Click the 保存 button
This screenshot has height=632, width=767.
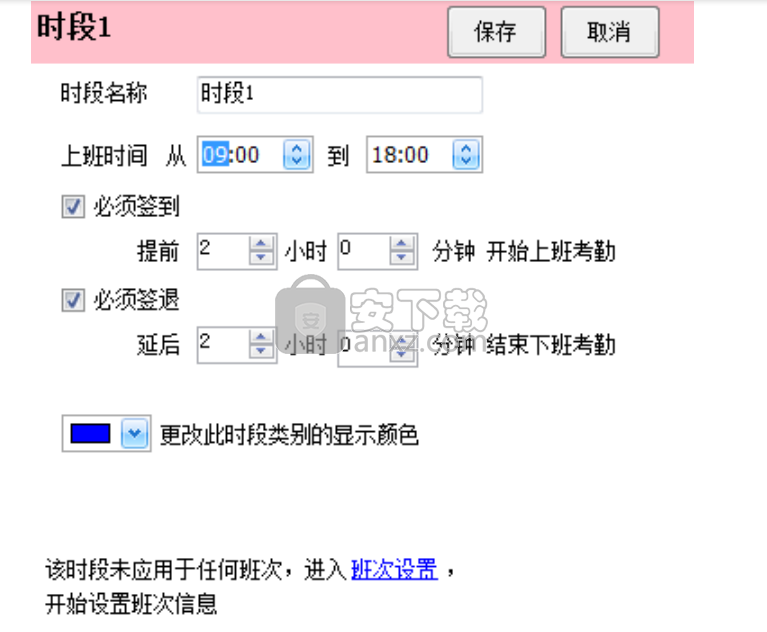tap(496, 32)
